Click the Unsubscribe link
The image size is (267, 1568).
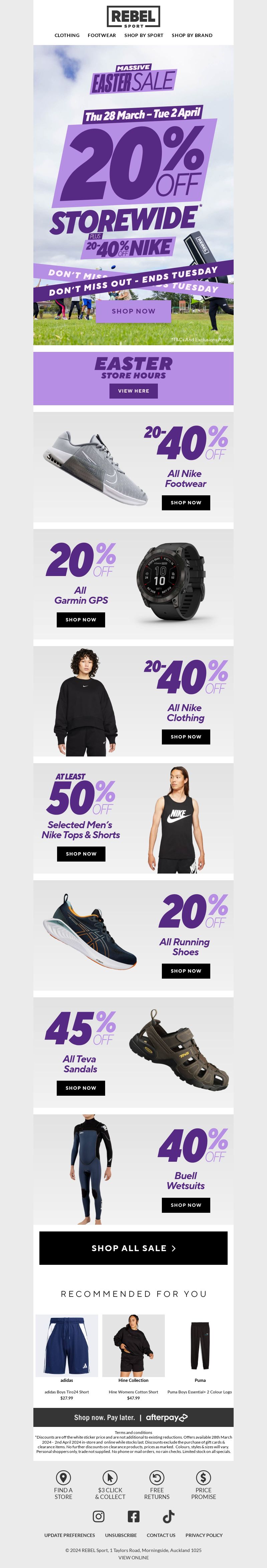[x=121, y=1535]
